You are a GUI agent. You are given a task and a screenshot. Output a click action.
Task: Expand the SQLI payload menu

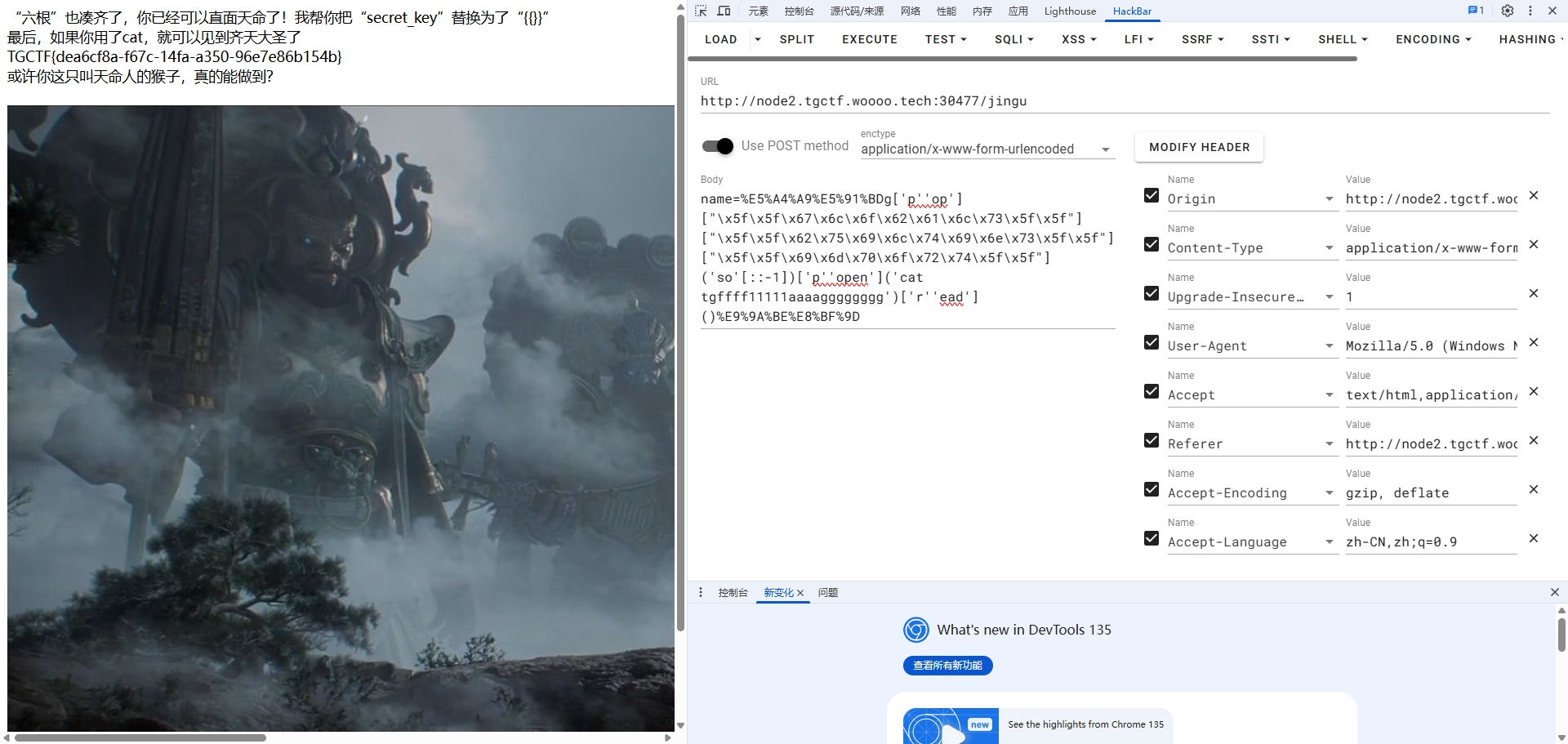coord(1014,39)
